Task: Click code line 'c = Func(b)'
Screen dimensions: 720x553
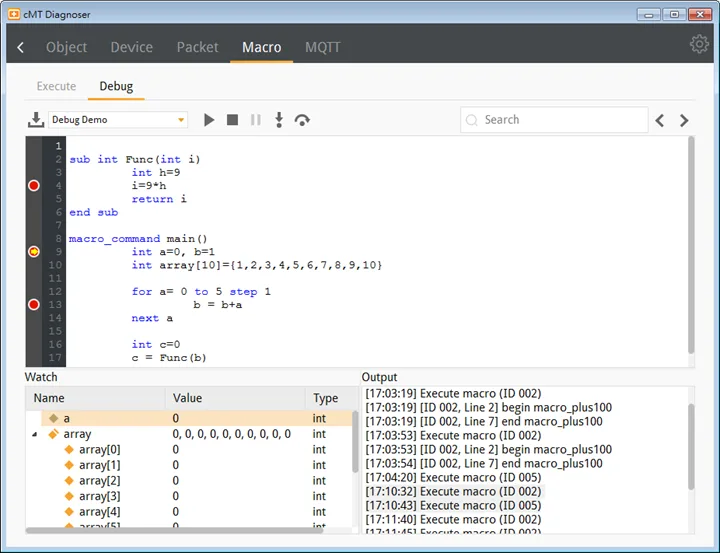Action: (x=169, y=358)
